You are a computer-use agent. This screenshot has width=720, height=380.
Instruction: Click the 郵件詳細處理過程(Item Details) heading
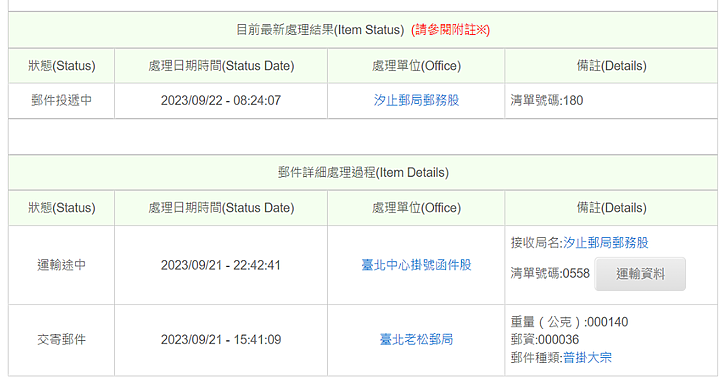point(363,173)
